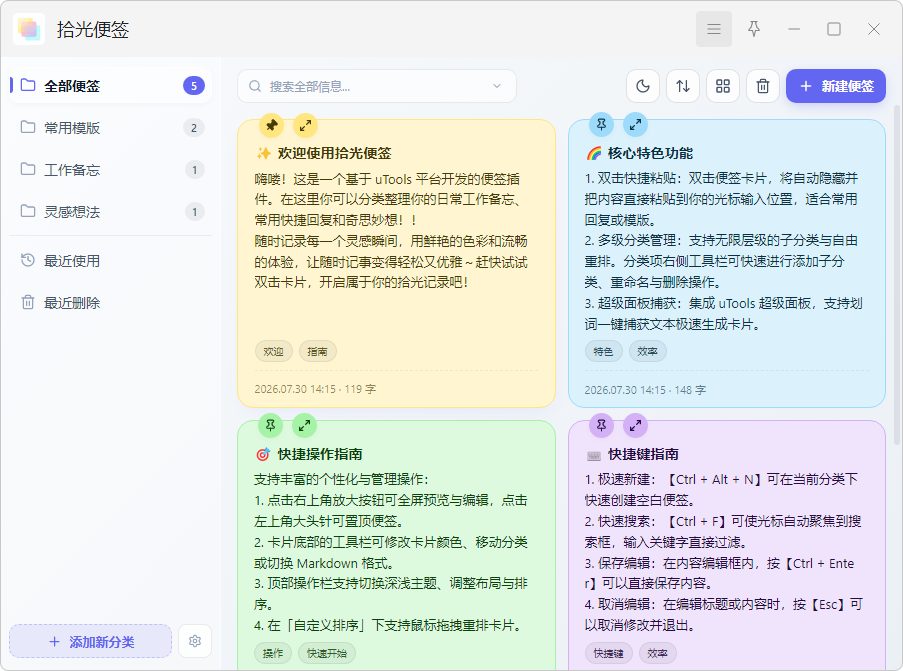
Task: Click the 核心特色功能 card body text
Action: (723, 251)
